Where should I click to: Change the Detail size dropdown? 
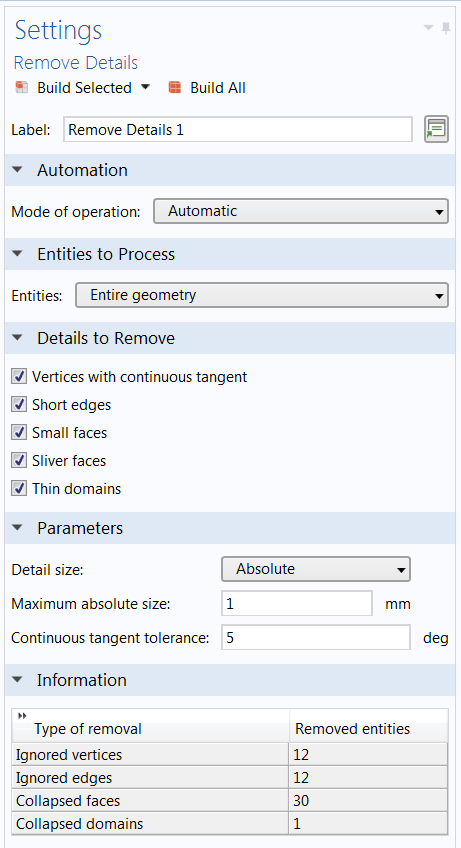(x=316, y=569)
